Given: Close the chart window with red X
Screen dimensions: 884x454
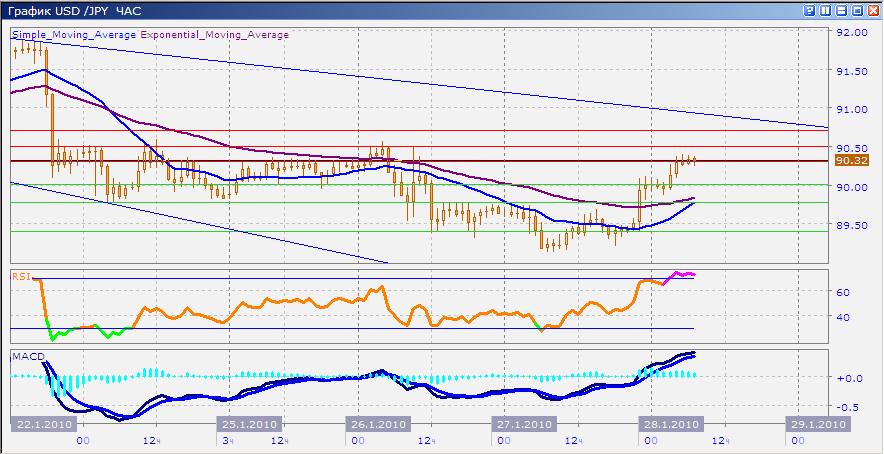Looking at the screenshot, I should (873, 9).
